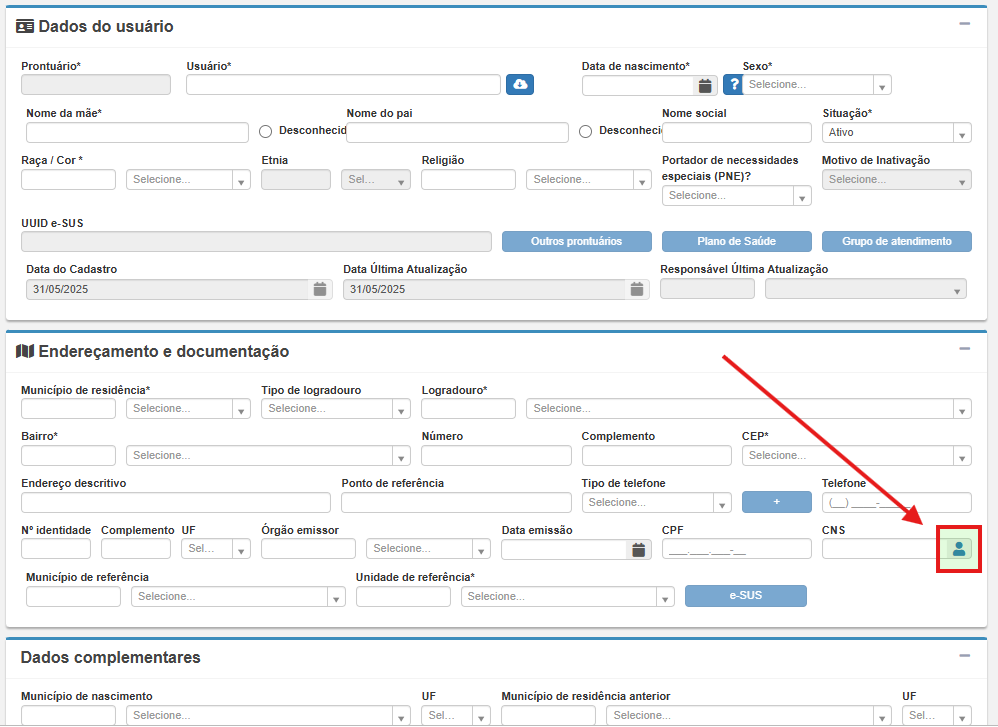Expand the Situação dropdown showing Ativo
Viewport: 998px width, 727px height.
click(x=896, y=132)
